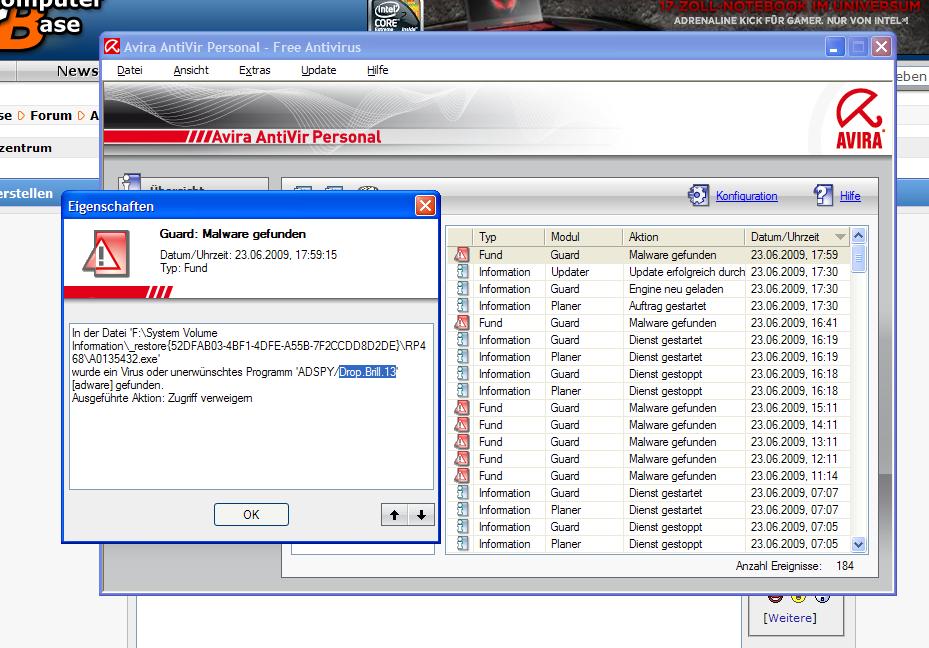929x648 pixels.
Task: Click the highlighted text Drop.Brill.13
Action: click(x=367, y=372)
